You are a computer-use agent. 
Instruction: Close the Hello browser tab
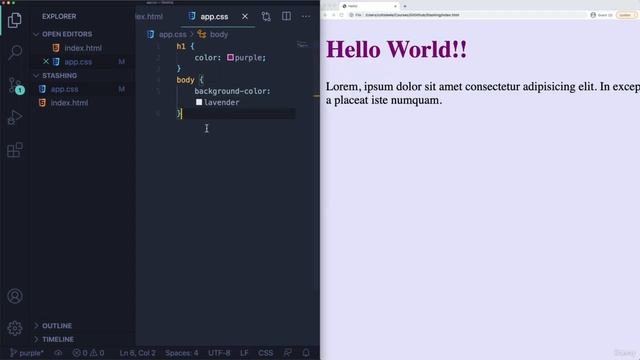[395, 6]
